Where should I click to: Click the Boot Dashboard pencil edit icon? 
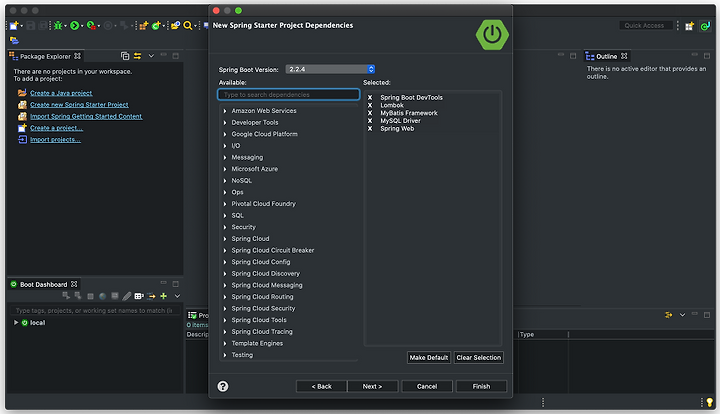127,297
